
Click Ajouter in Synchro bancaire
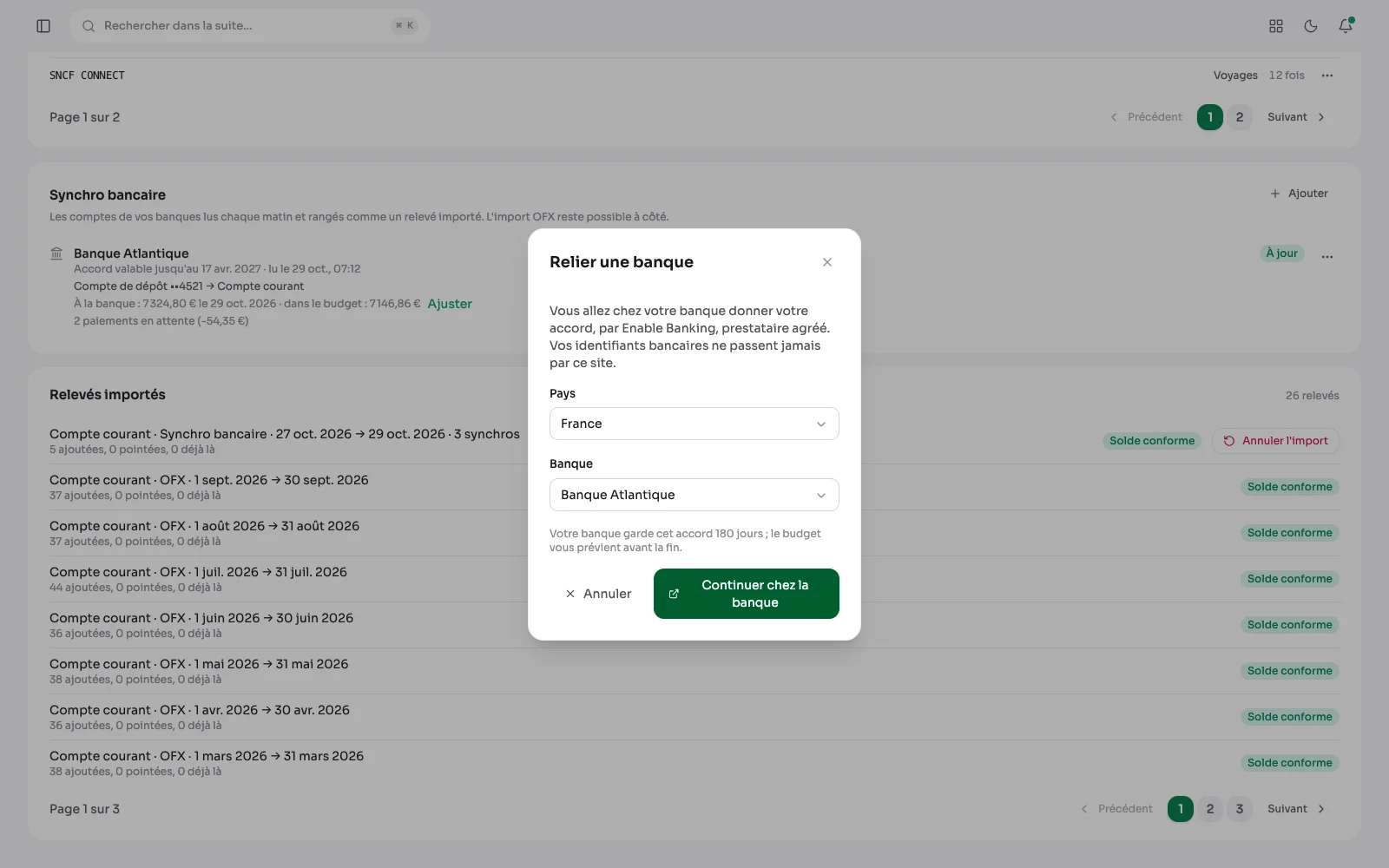(1300, 194)
